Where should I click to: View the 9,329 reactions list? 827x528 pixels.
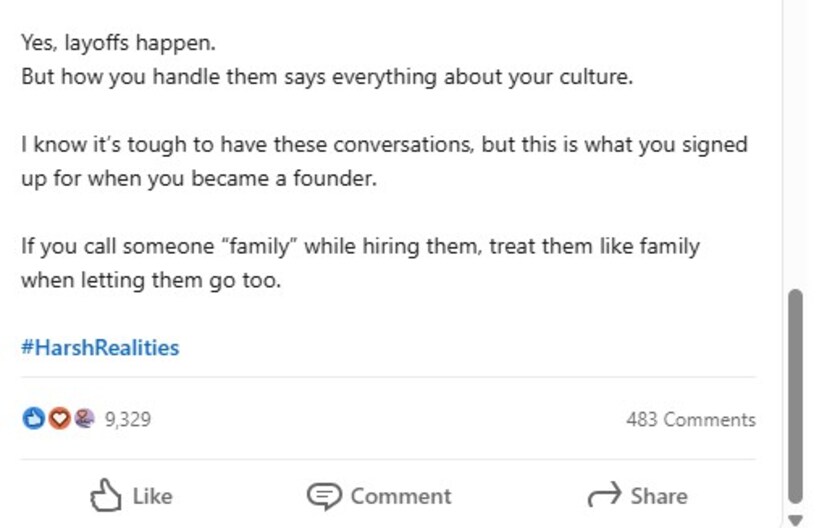[x=127, y=419]
